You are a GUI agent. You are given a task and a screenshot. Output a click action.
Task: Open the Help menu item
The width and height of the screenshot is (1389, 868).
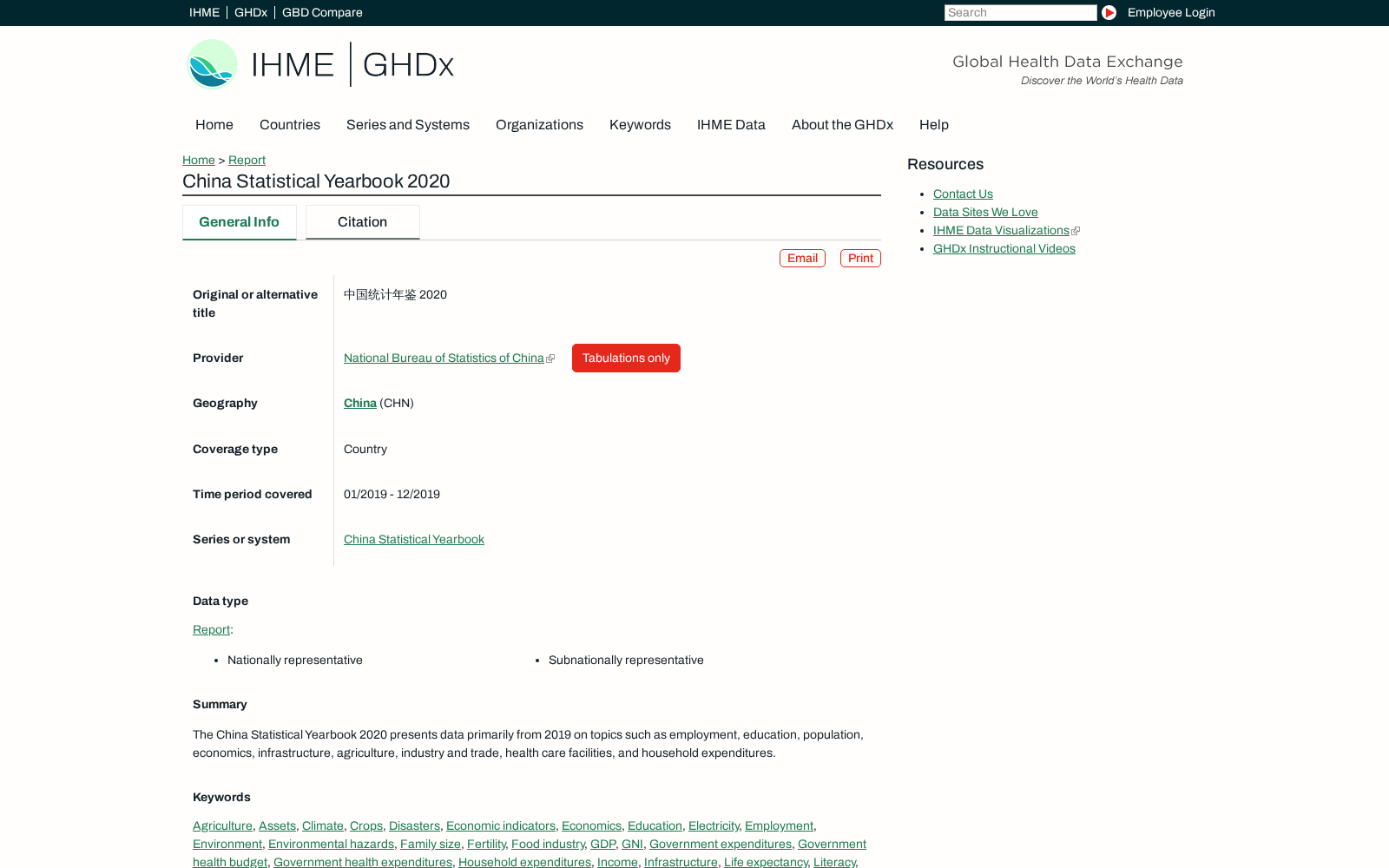pyautogui.click(x=934, y=125)
